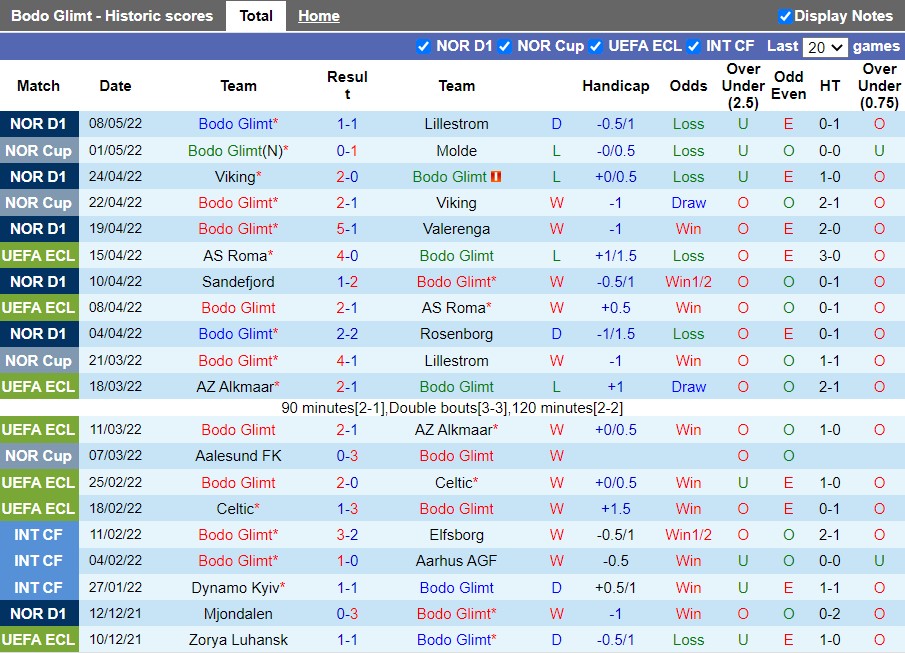Image resolution: width=905 pixels, height=653 pixels.
Task: Open the Lillestrom team link from 08/05/22
Action: coord(456,124)
